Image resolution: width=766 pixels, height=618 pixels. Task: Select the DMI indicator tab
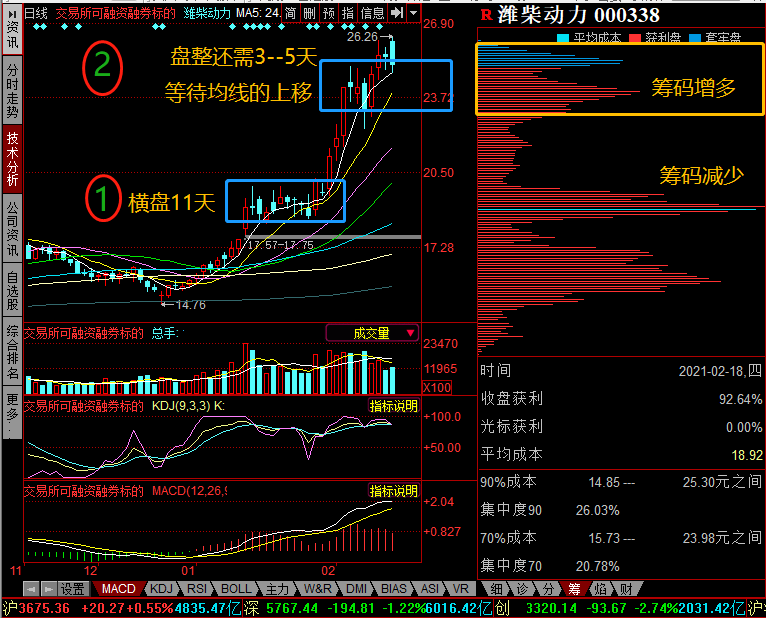(356, 589)
